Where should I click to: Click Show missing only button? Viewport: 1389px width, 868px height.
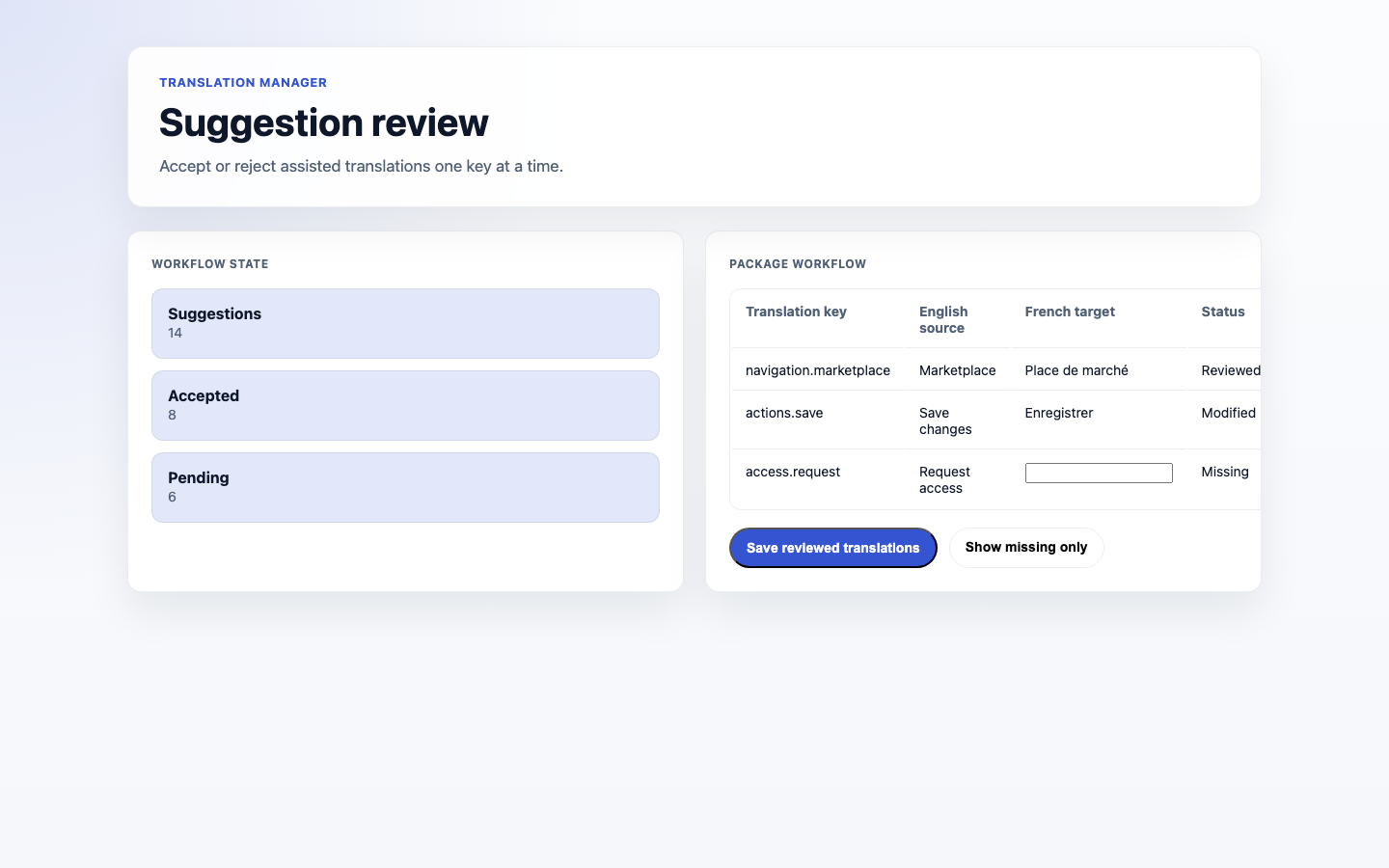pos(1026,548)
